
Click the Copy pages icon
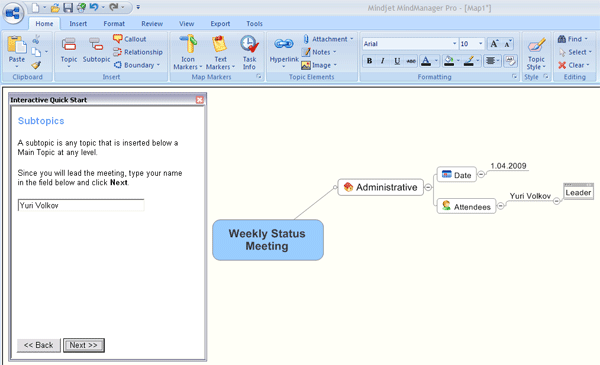pyautogui.click(x=36, y=52)
